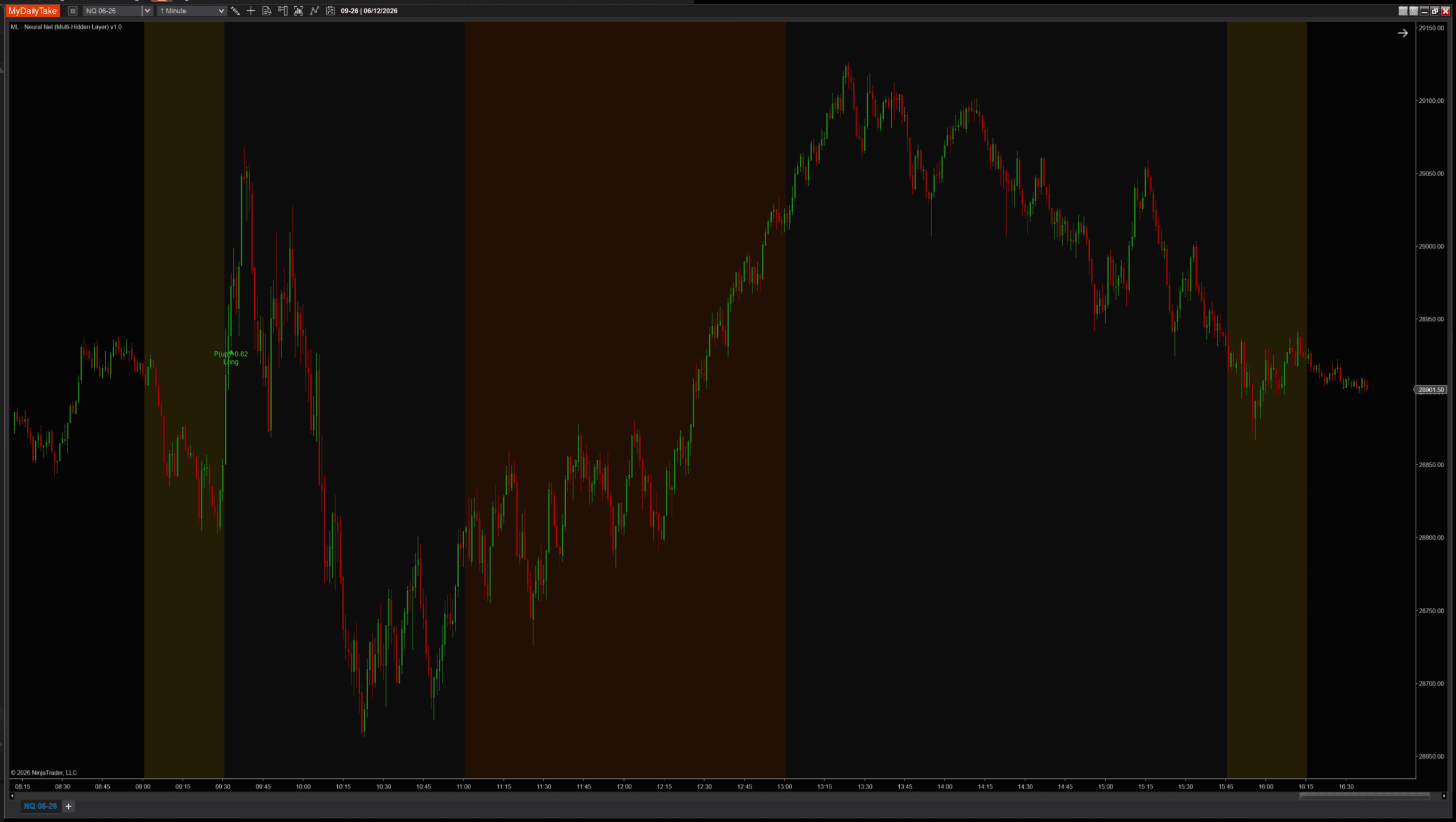Click the 11:00 time axis label
Screen dimensions: 1456x822
click(x=464, y=787)
